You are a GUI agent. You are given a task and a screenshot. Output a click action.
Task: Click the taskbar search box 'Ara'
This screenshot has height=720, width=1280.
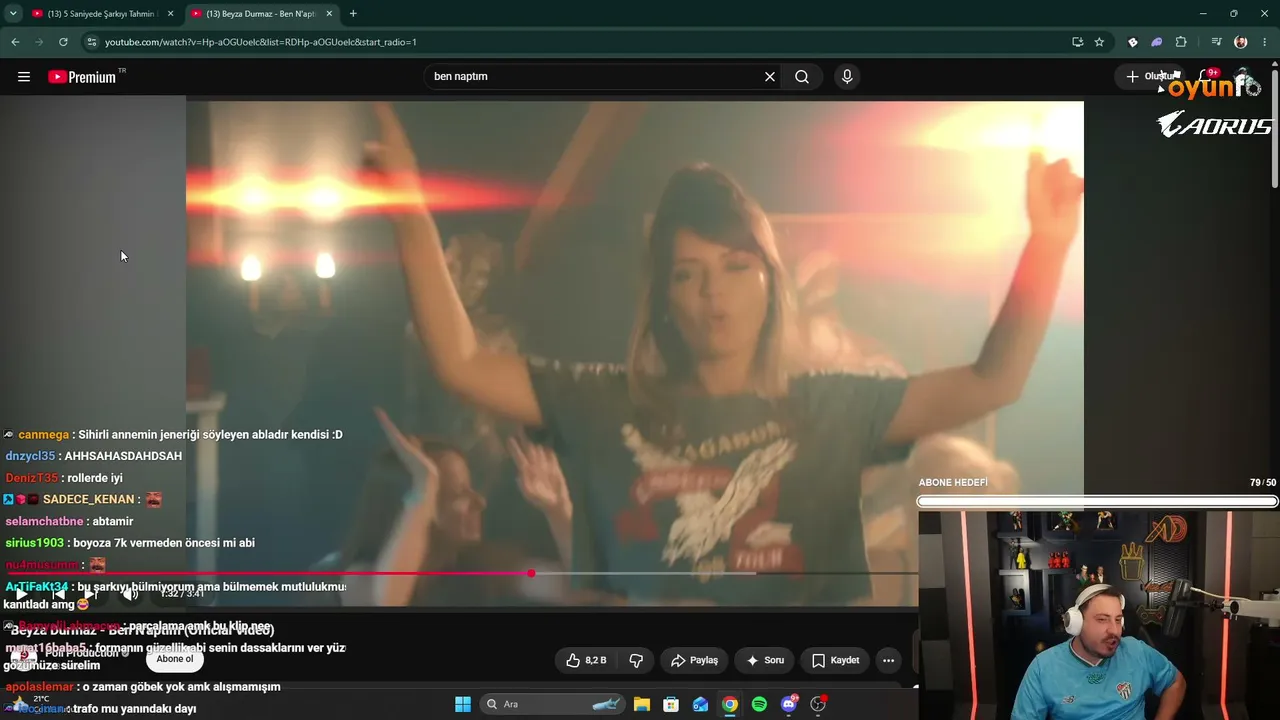[553, 704]
